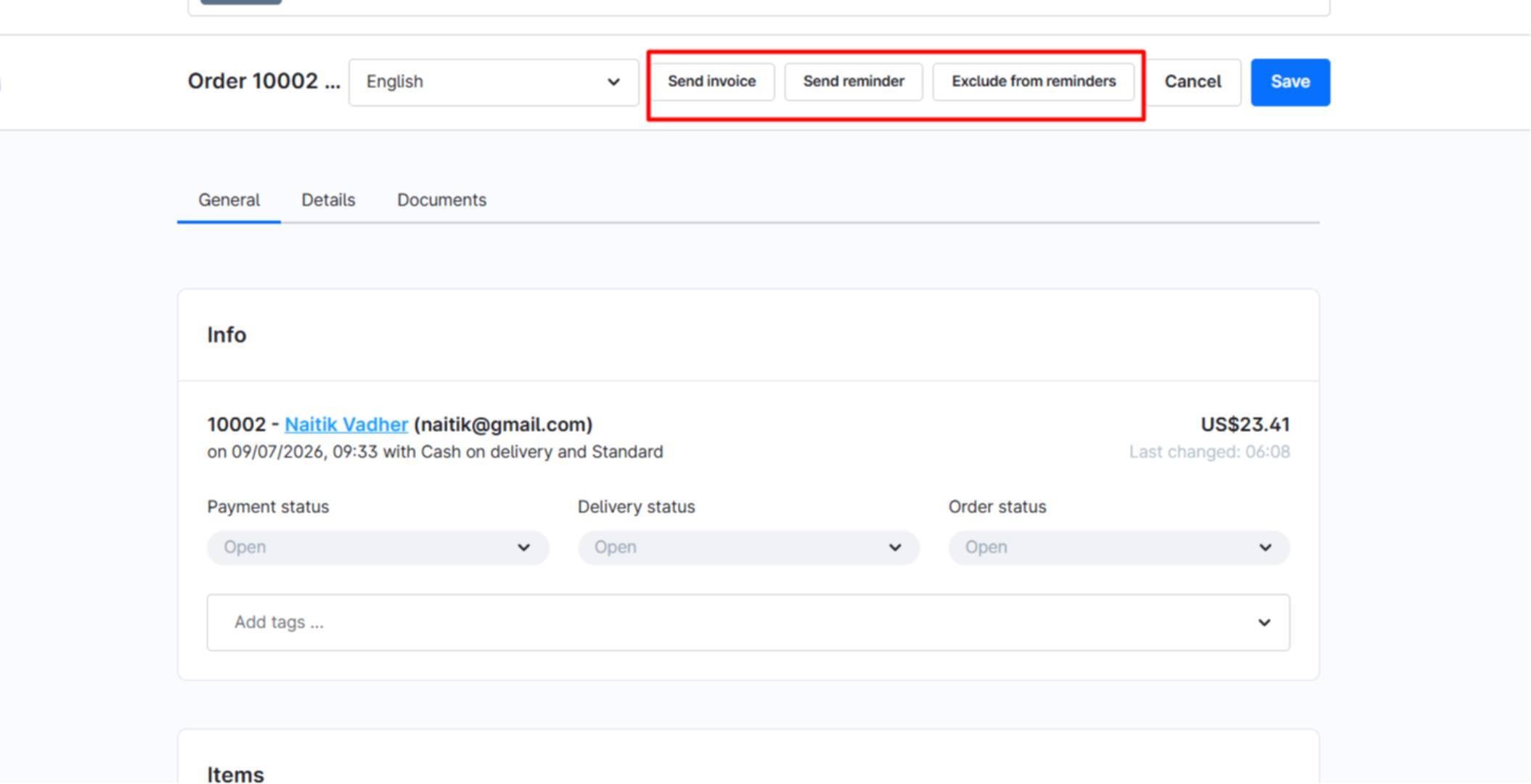Open the Documents tab
The width and height of the screenshot is (1531, 784).
click(441, 200)
